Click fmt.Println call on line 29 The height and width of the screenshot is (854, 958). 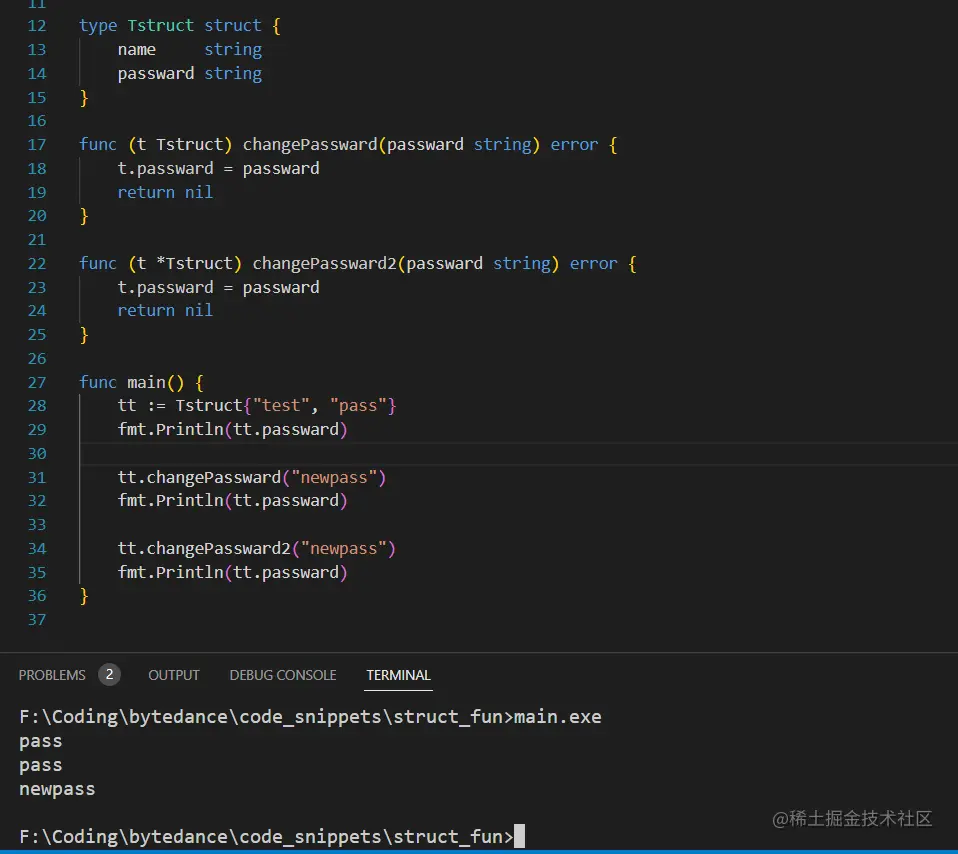coord(232,429)
